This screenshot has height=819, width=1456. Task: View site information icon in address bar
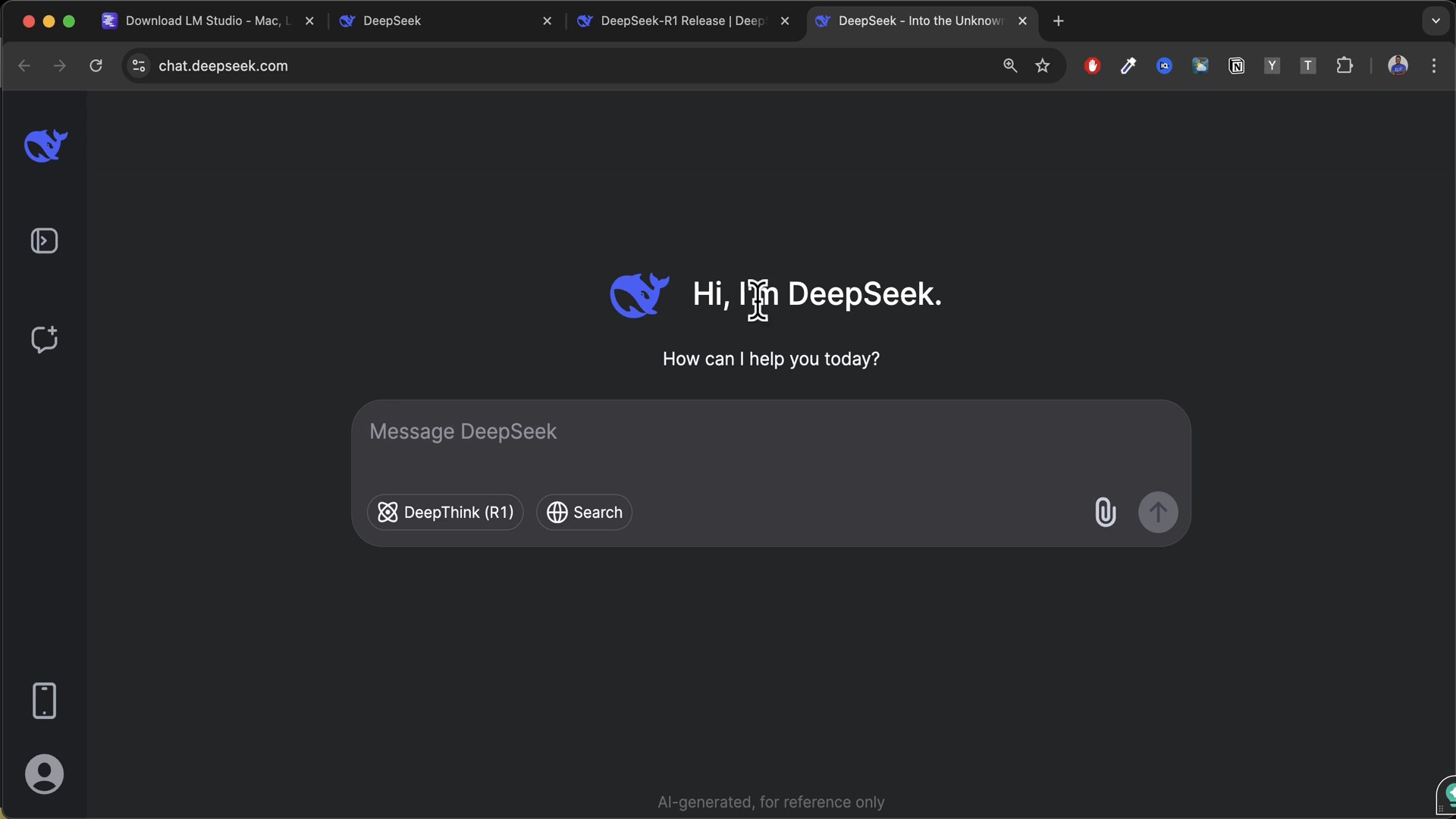click(138, 66)
